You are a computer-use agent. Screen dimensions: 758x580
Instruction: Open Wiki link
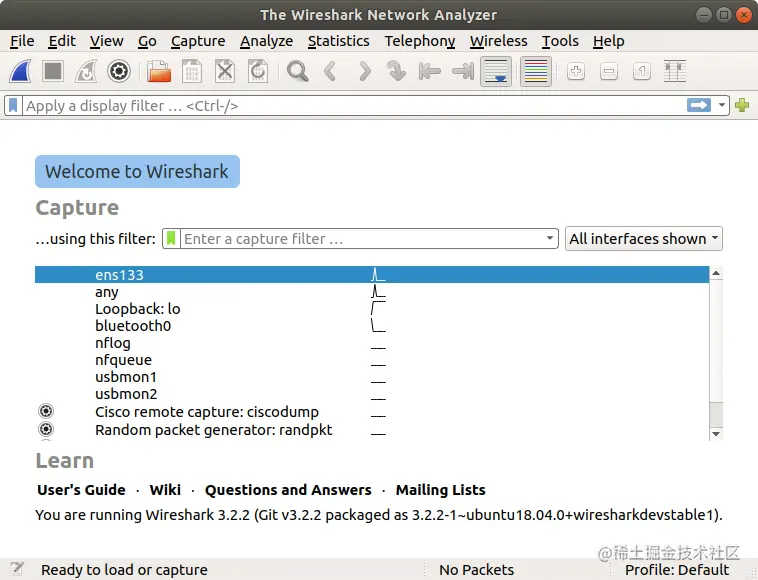[x=165, y=490]
